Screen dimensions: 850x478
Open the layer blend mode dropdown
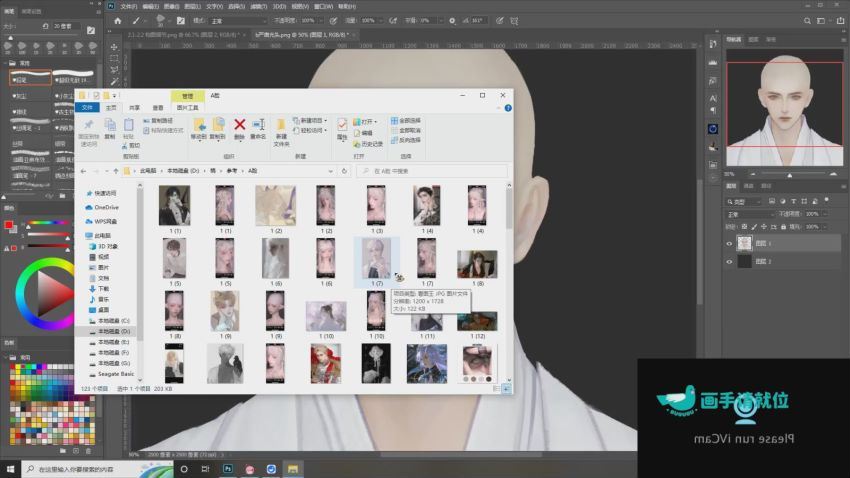750,214
